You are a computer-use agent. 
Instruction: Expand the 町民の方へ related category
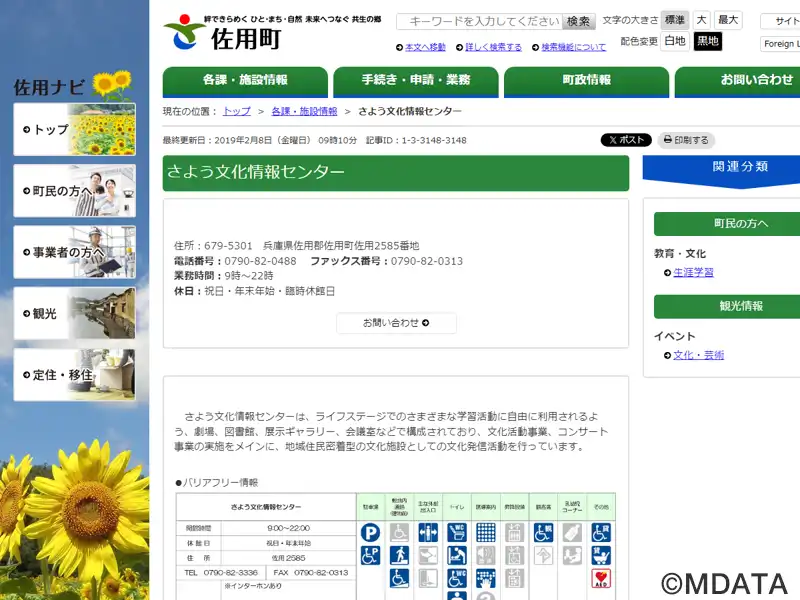[x=727, y=223]
